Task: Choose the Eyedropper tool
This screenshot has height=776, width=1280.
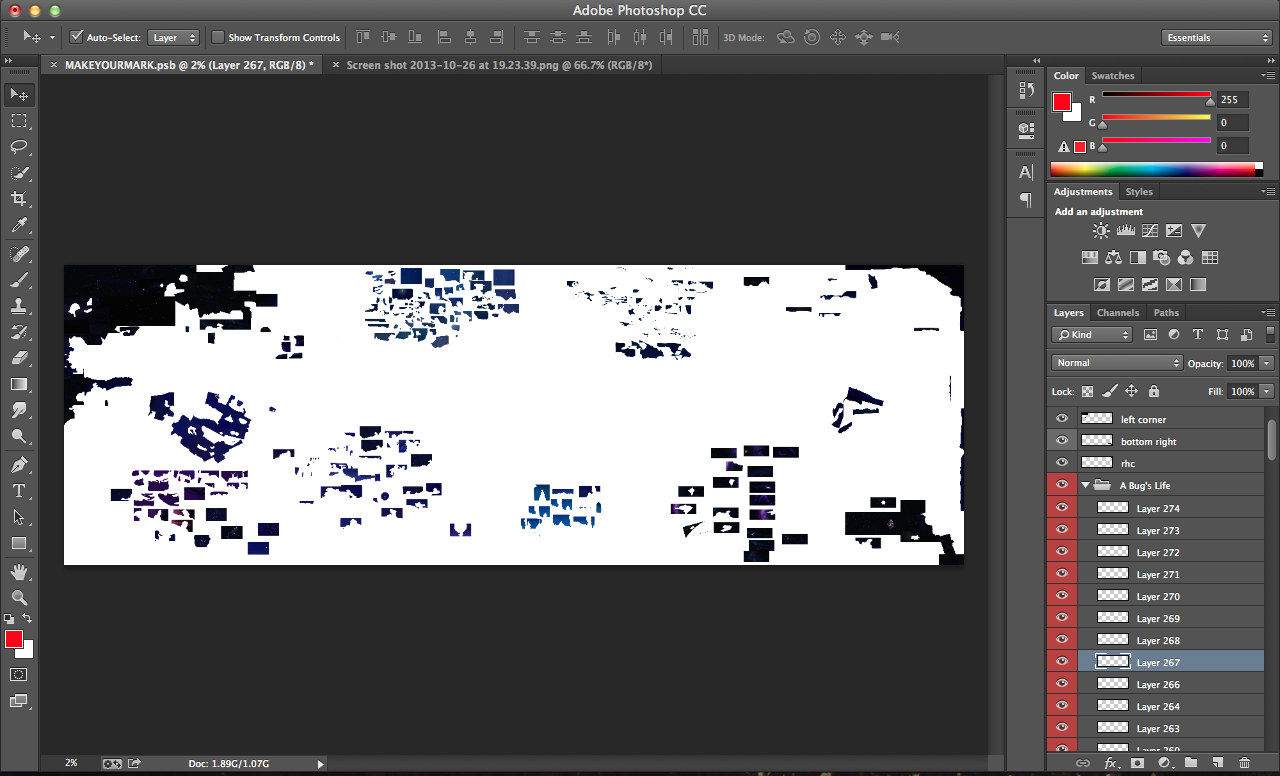Action: (19, 226)
